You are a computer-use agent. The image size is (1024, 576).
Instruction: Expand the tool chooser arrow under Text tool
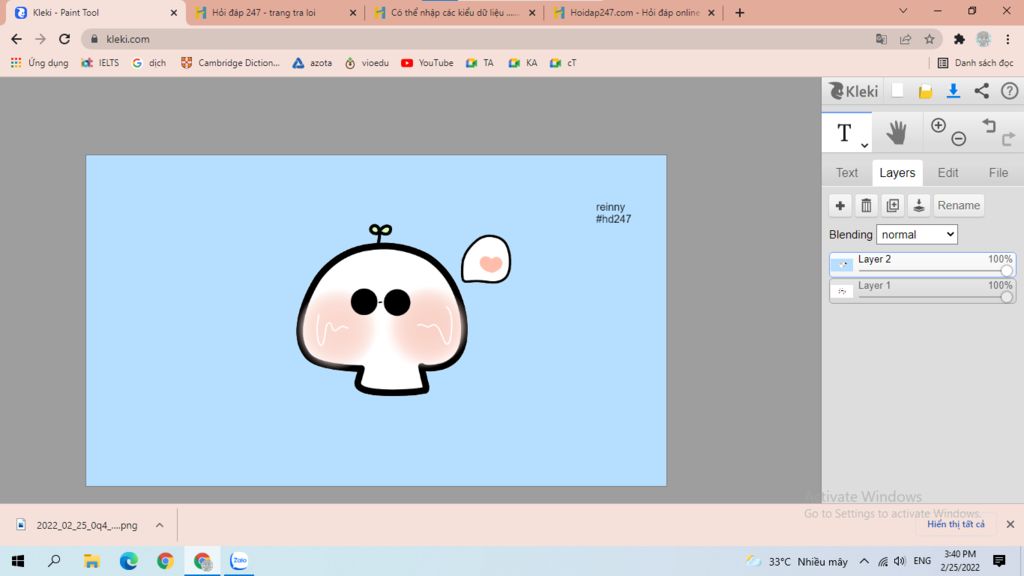pos(864,146)
